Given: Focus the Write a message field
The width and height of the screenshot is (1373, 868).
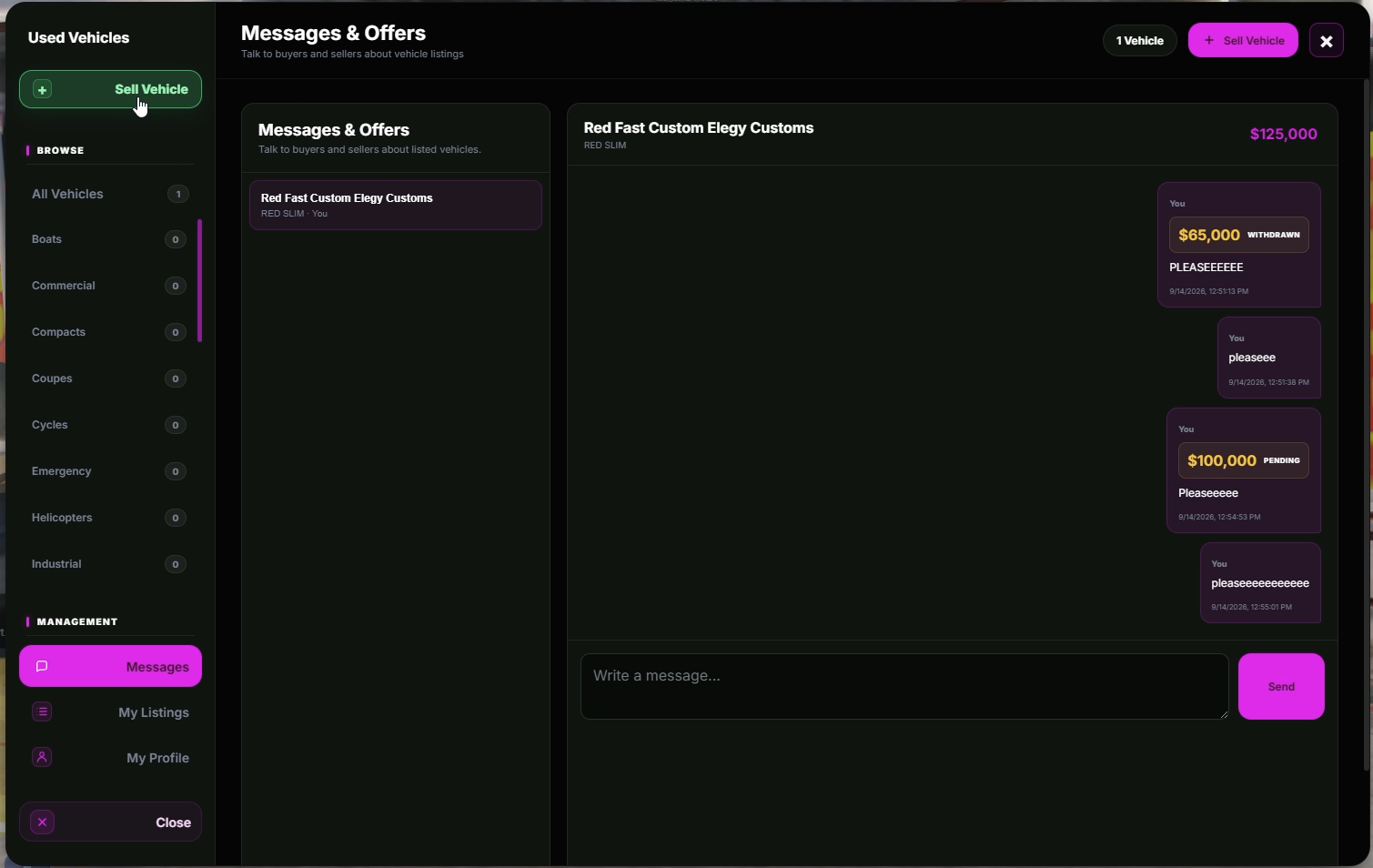Looking at the screenshot, I should (904, 687).
